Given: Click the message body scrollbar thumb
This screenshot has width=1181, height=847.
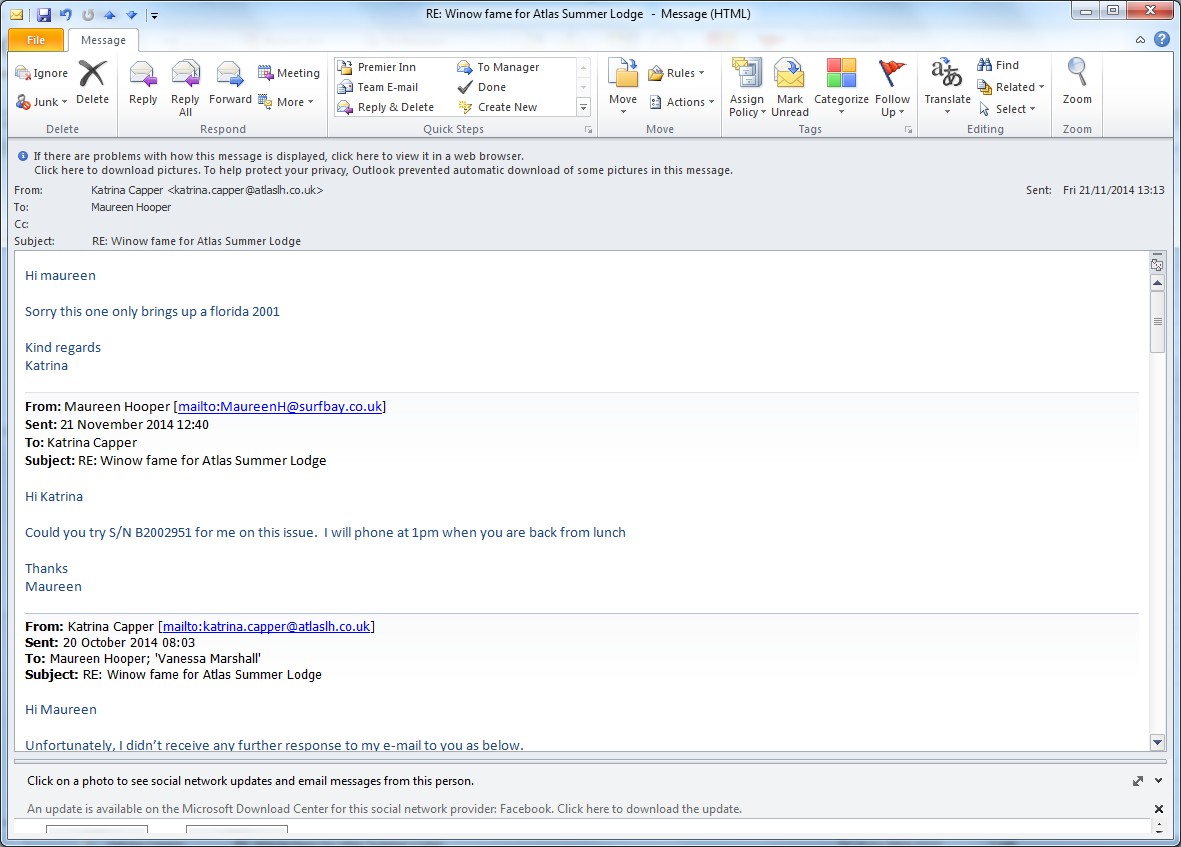Looking at the screenshot, I should (x=1158, y=321).
